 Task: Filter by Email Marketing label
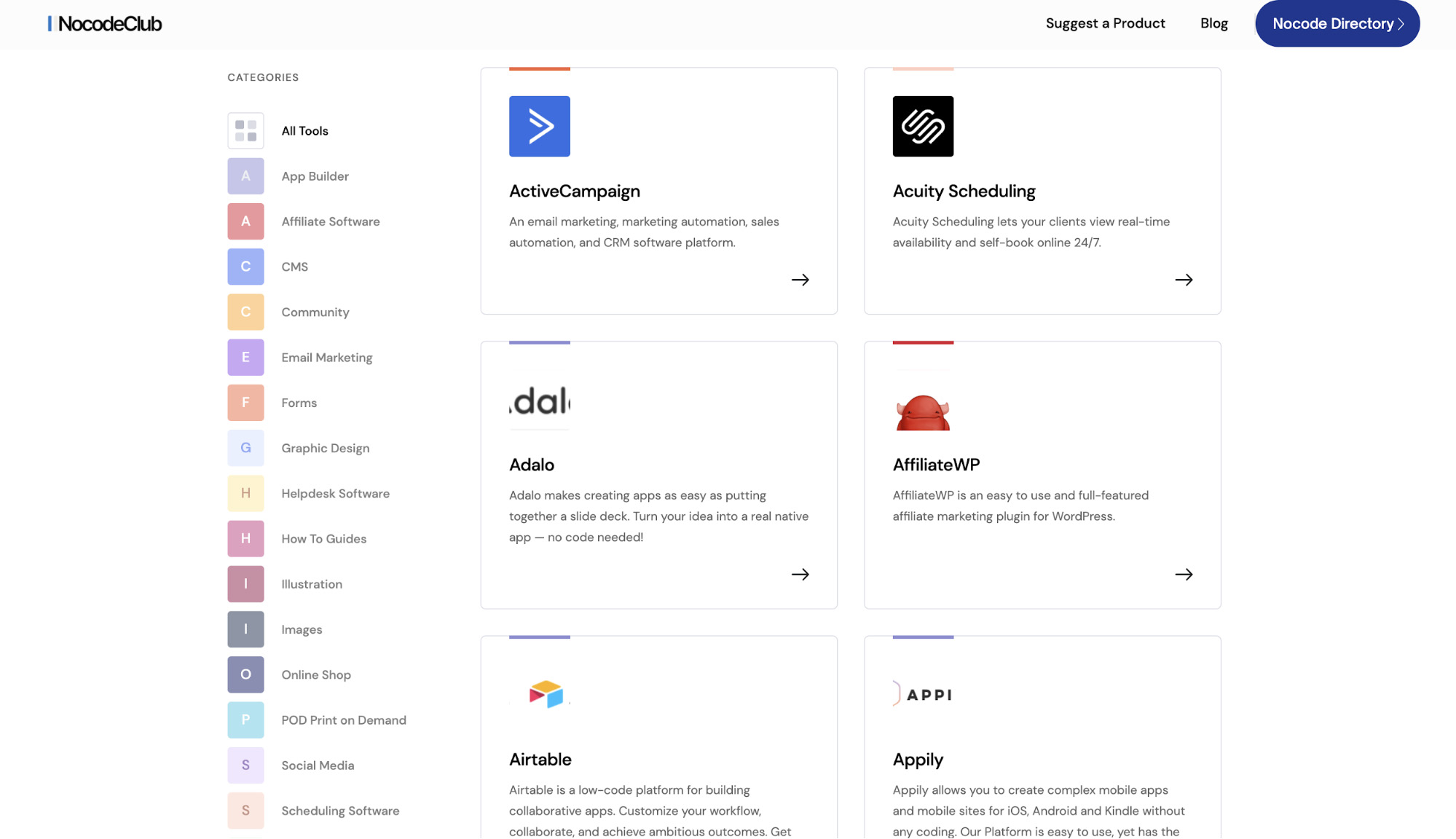click(x=326, y=358)
